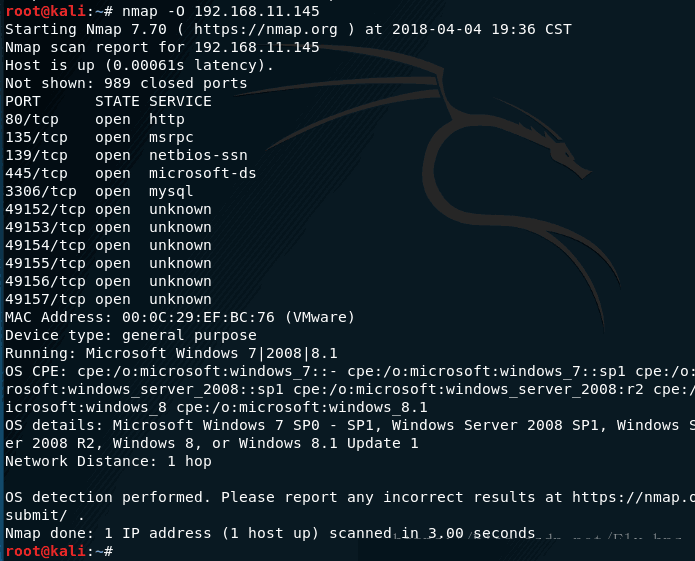The image size is (695, 561).
Task: Click the Nmap done summary line
Action: pos(270,534)
